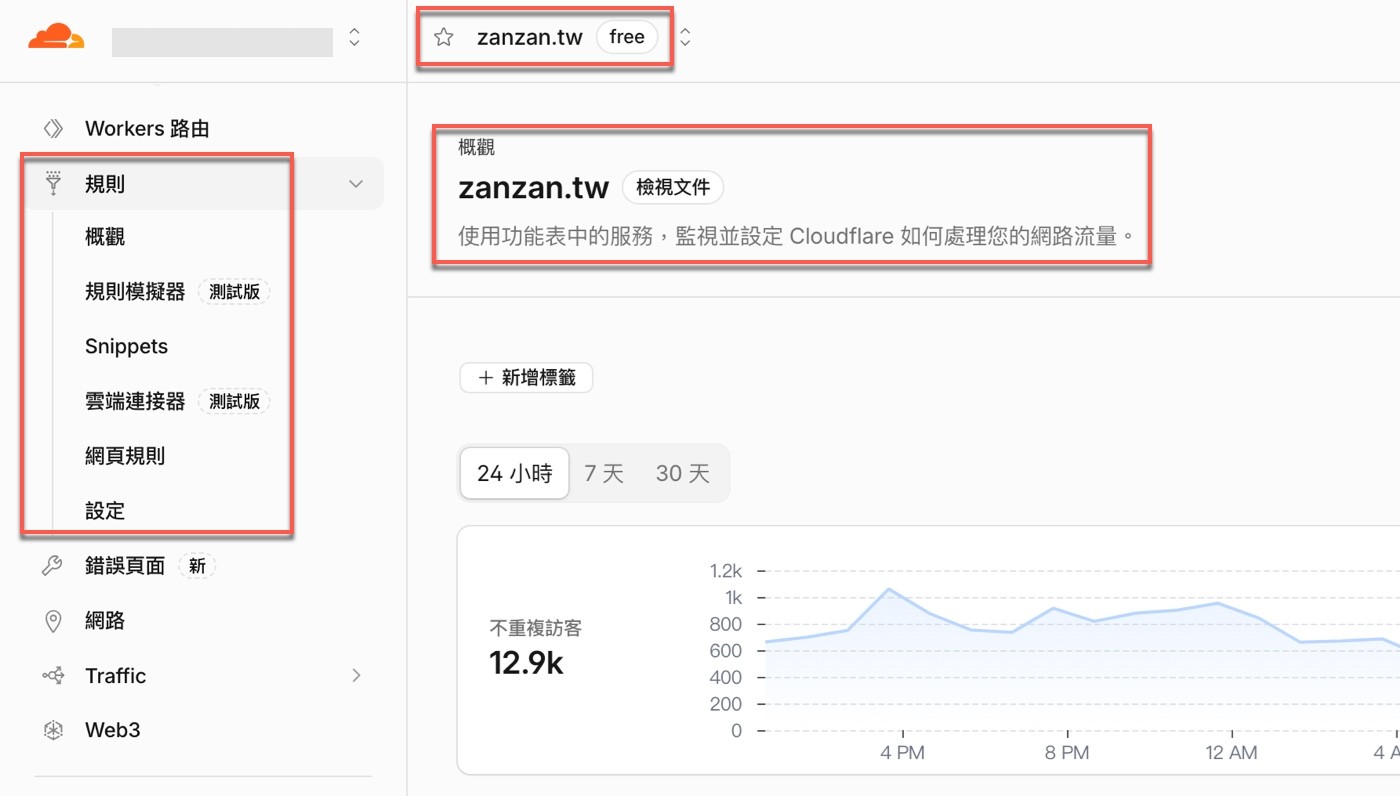Viewport: 1400px width, 796px height.
Task: Click the 網路 location pin icon
Action: [x=53, y=621]
